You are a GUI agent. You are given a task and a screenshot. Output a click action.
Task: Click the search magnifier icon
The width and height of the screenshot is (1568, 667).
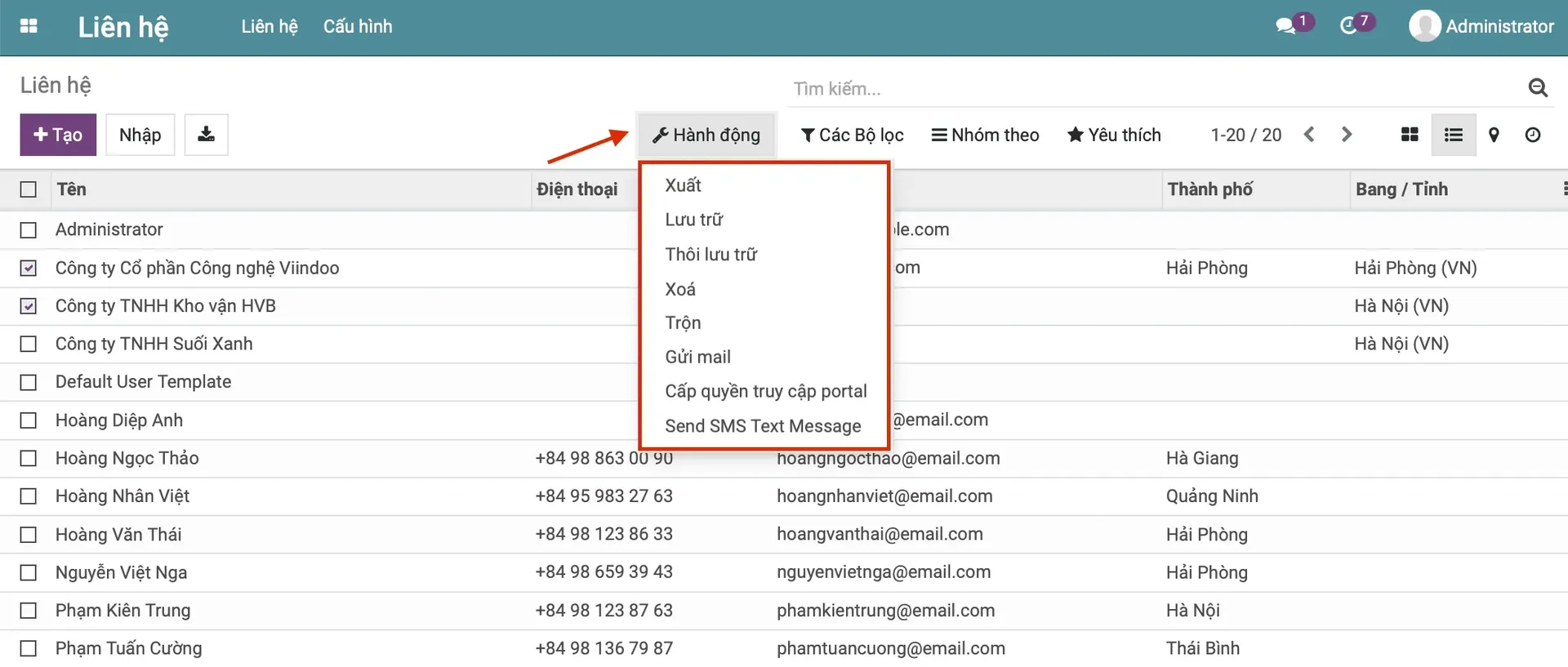[1538, 88]
